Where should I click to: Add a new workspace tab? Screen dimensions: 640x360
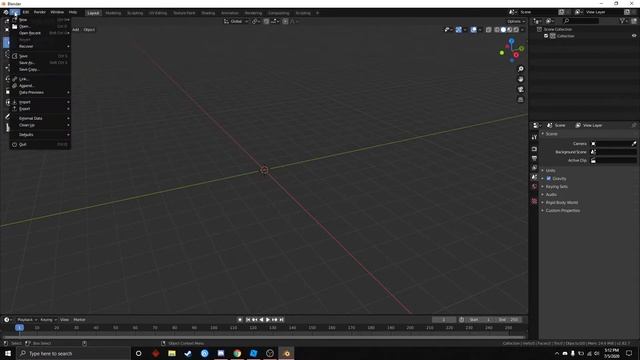coord(317,13)
